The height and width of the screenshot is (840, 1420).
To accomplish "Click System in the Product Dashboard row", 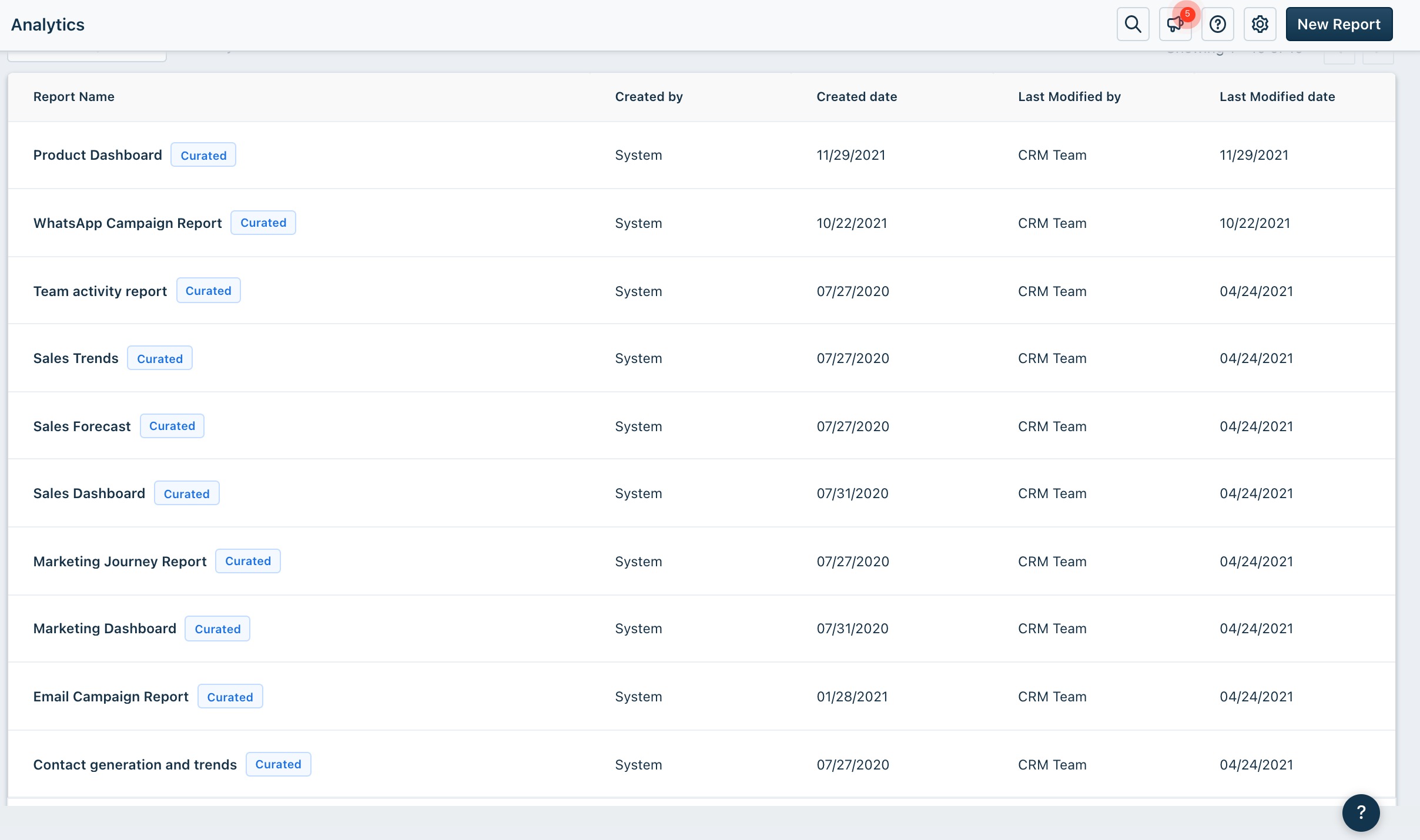I will tap(639, 155).
